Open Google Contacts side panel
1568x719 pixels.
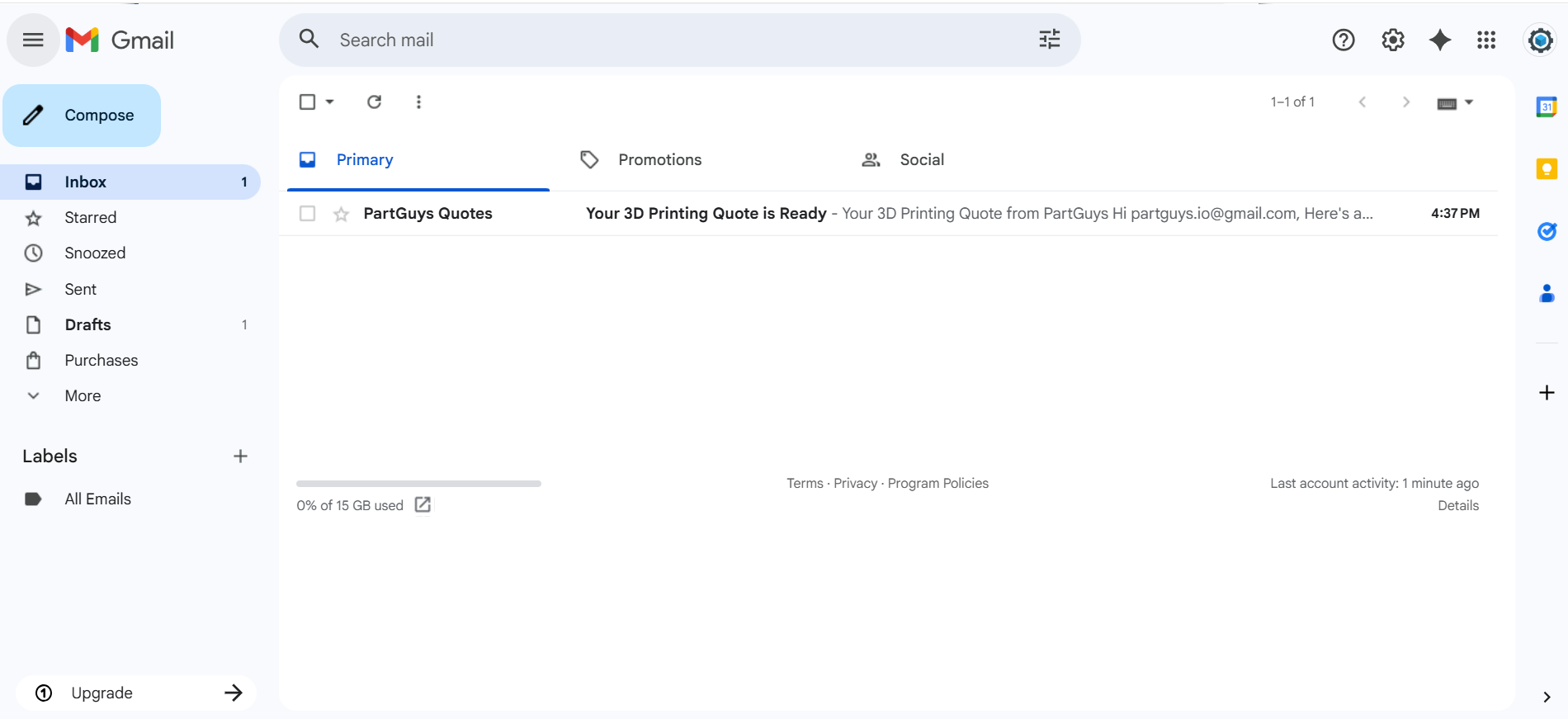click(x=1547, y=293)
